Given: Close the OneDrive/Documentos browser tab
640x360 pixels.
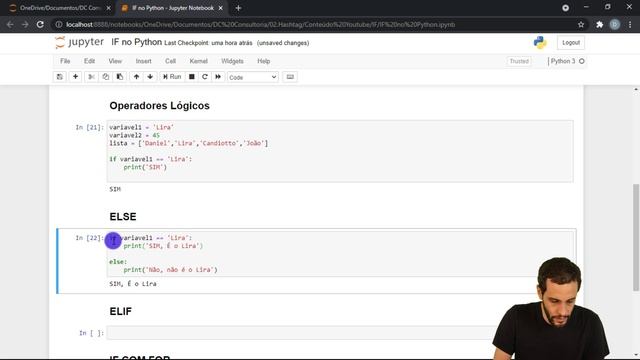Looking at the screenshot, I should (x=108, y=8).
